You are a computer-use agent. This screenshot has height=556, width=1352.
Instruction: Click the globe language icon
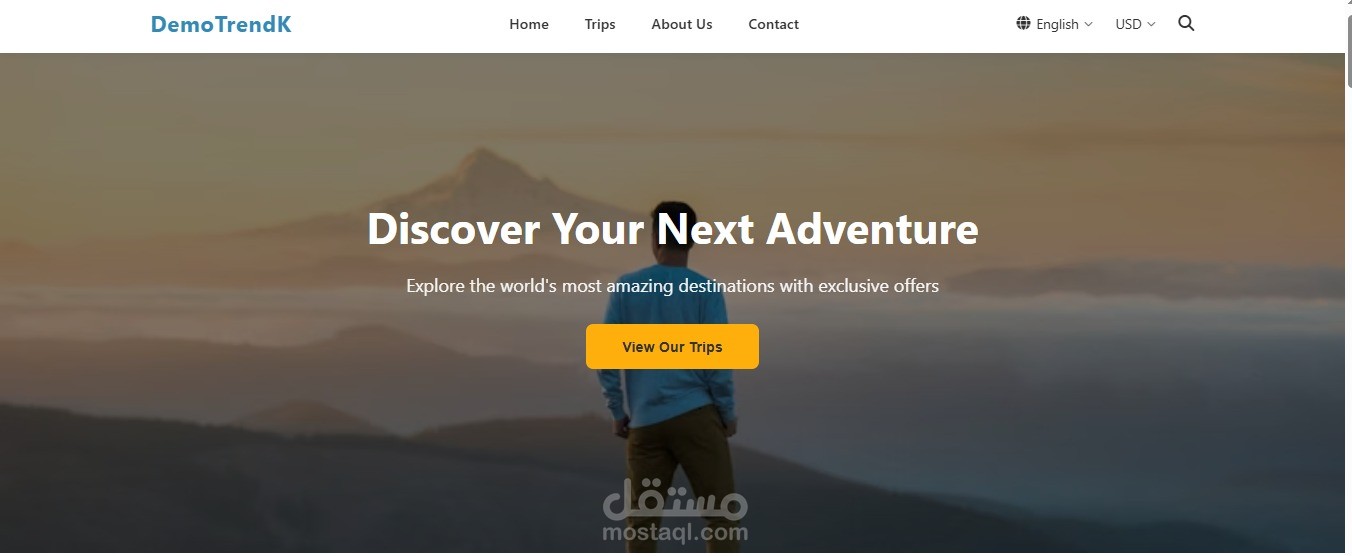point(1023,23)
